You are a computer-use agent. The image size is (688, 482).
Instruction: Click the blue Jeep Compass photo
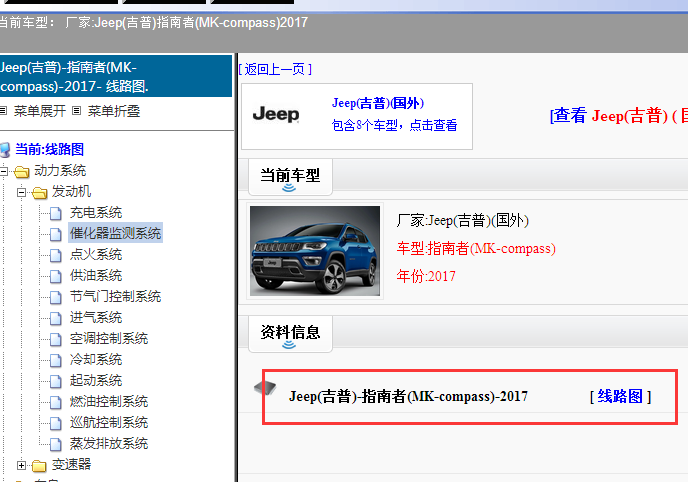(x=315, y=251)
